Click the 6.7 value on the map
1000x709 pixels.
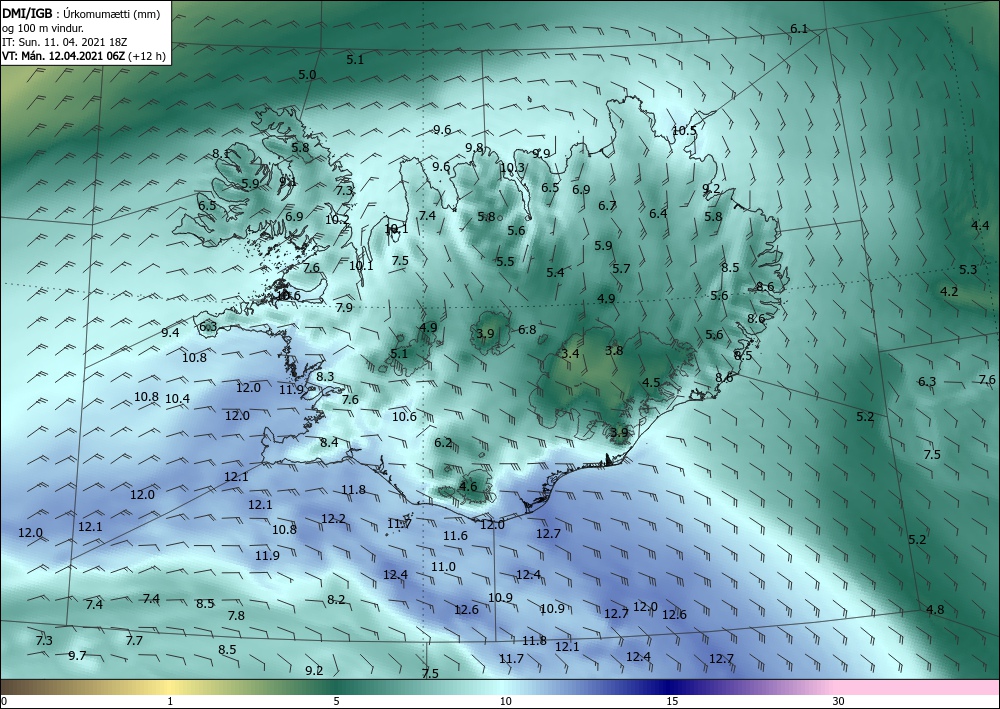point(607,205)
